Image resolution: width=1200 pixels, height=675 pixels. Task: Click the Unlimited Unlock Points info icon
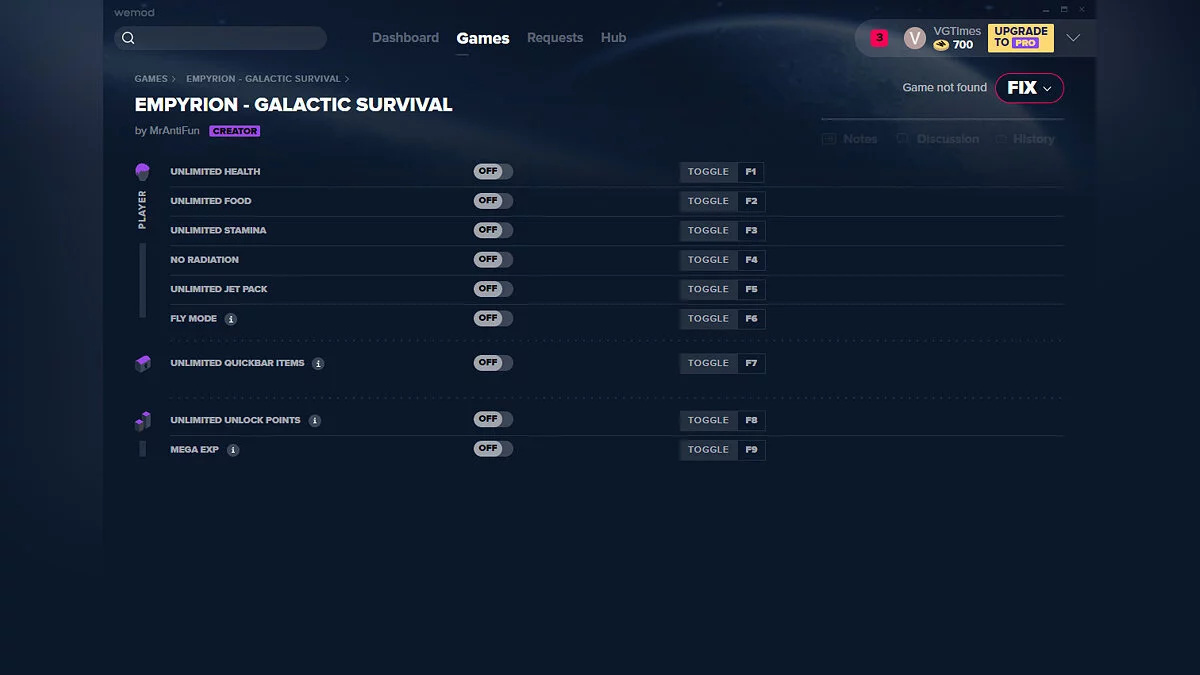[315, 421]
